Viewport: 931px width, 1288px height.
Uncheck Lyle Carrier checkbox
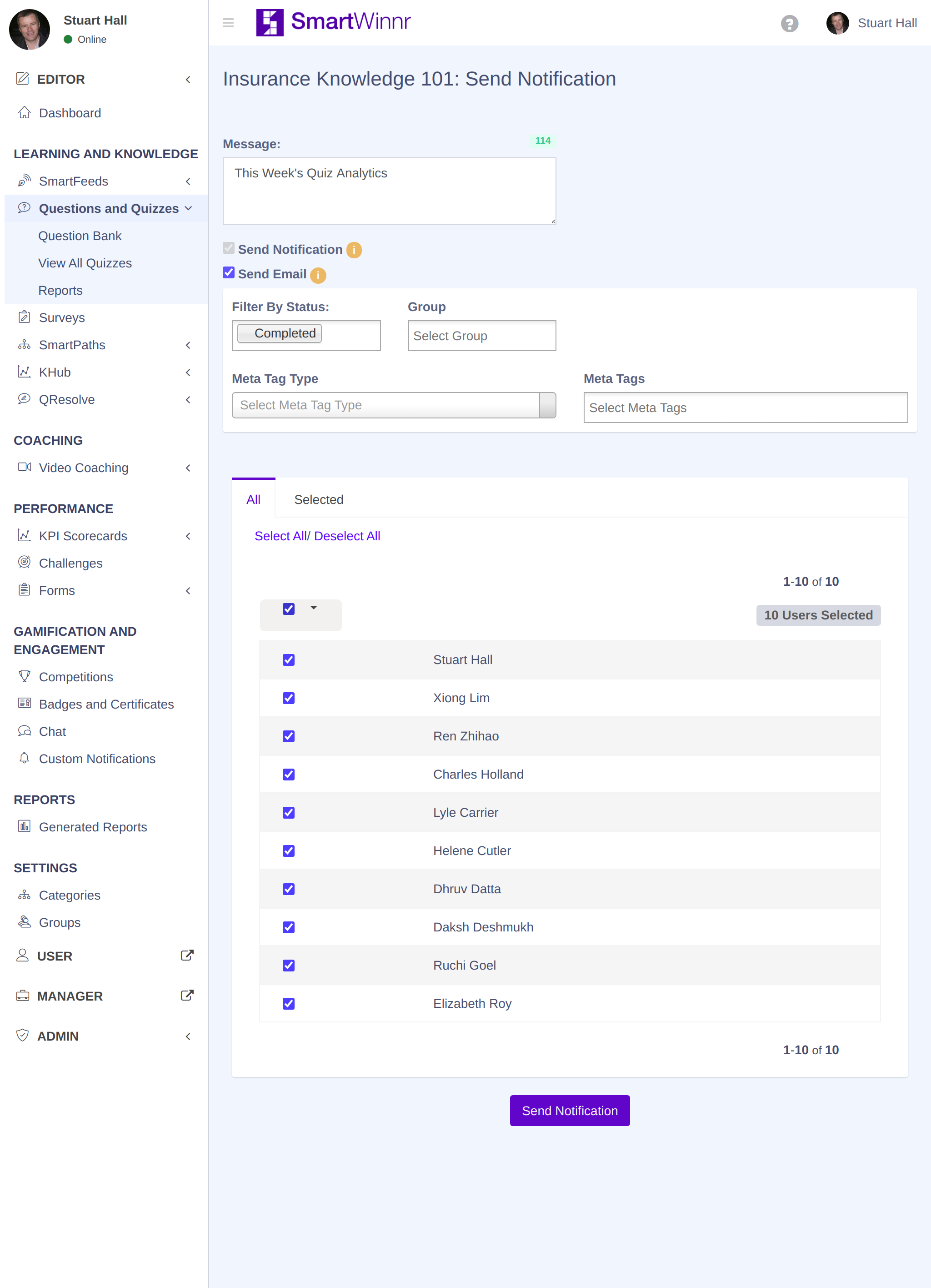click(288, 813)
